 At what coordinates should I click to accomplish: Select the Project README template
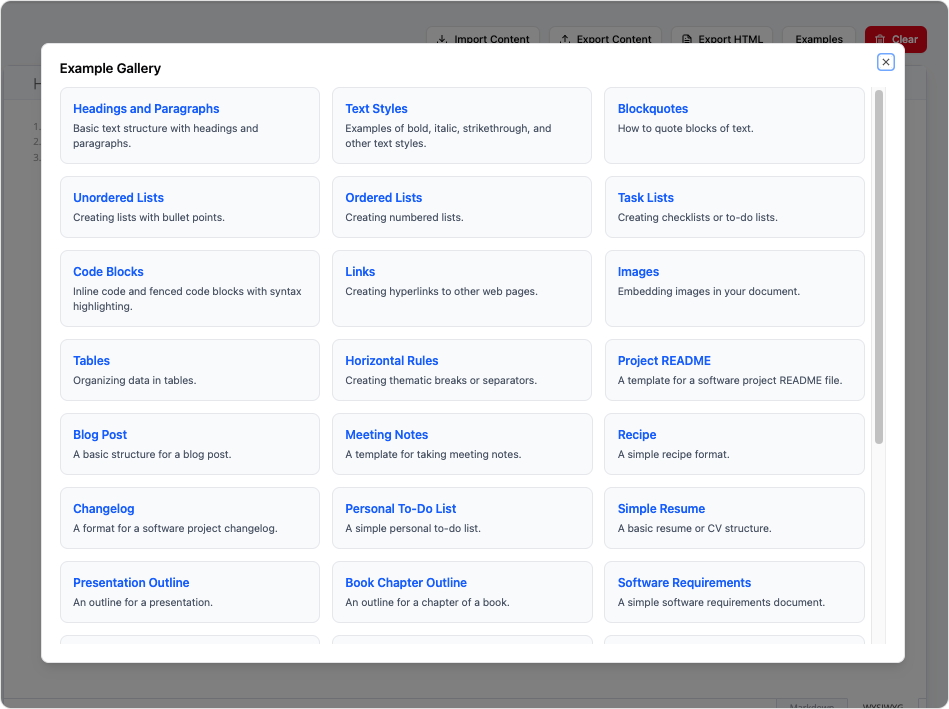(734, 370)
